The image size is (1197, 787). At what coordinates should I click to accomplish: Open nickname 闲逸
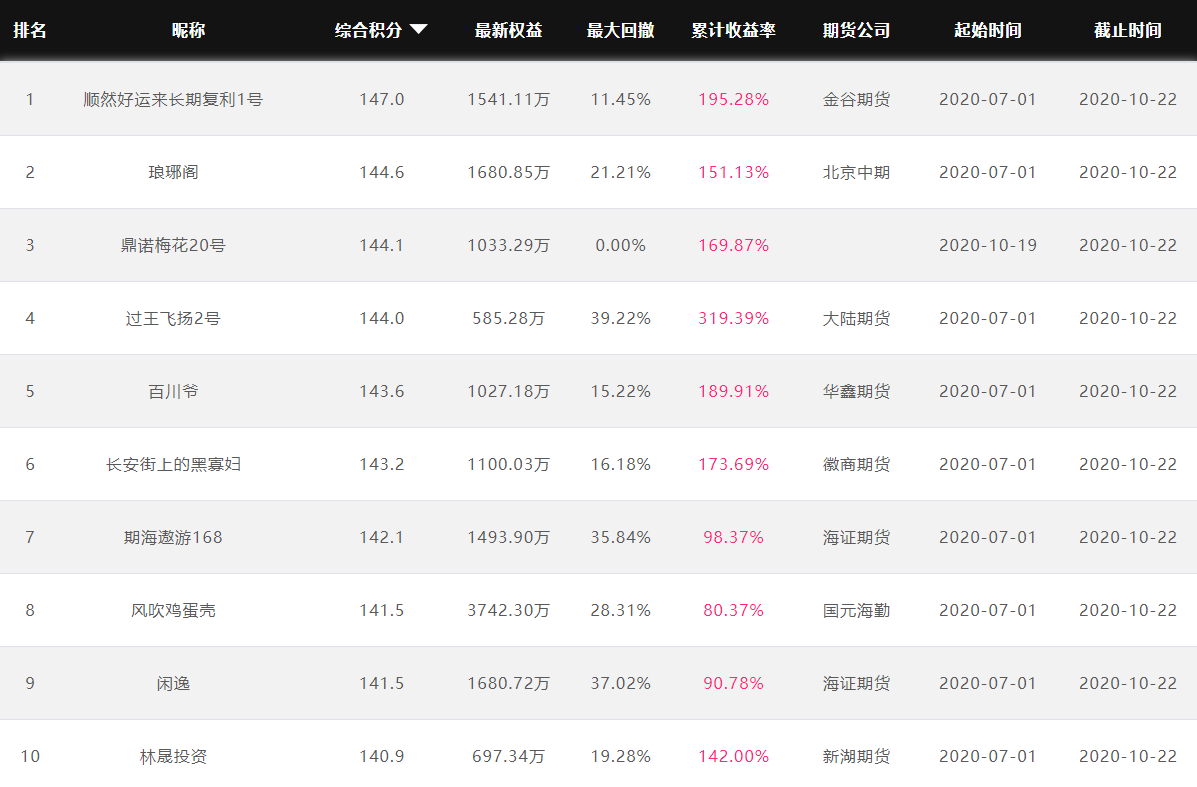coord(173,683)
